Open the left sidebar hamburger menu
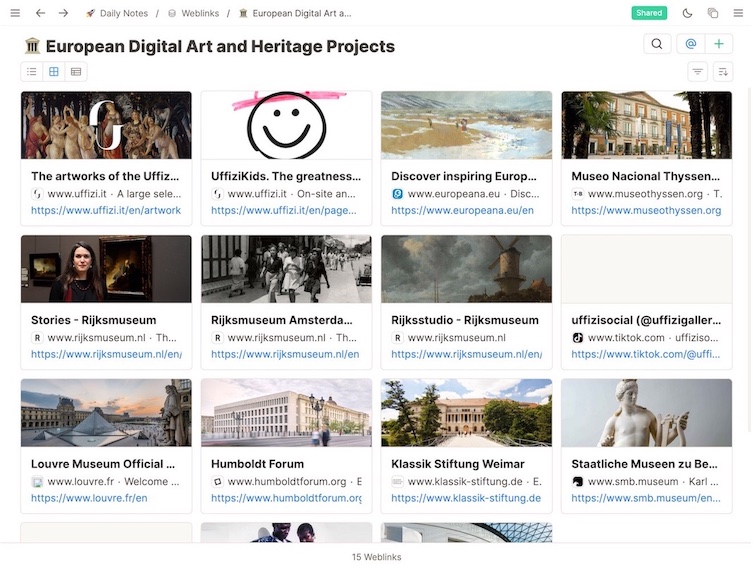 (15, 13)
